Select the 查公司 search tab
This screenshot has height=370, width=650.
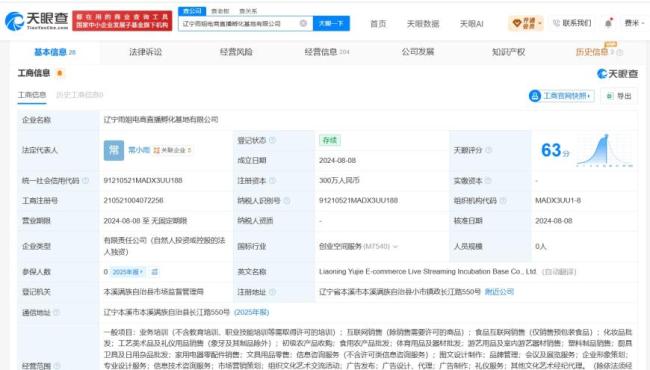point(192,11)
